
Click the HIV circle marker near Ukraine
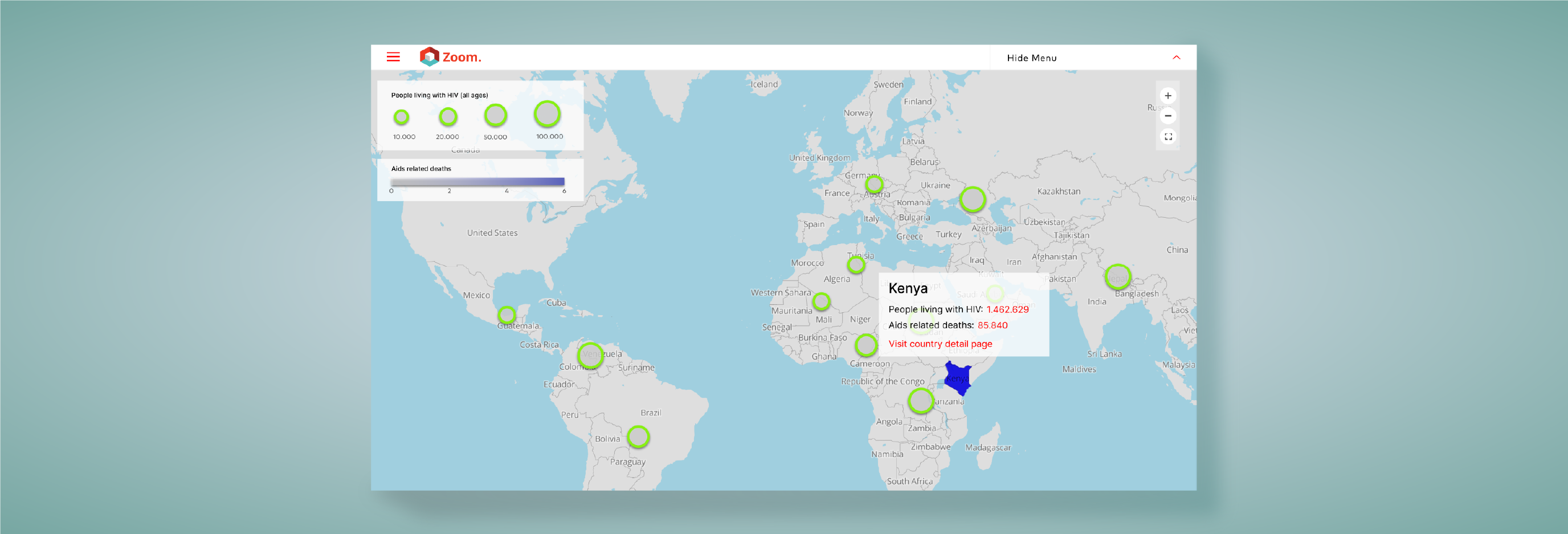tap(972, 199)
